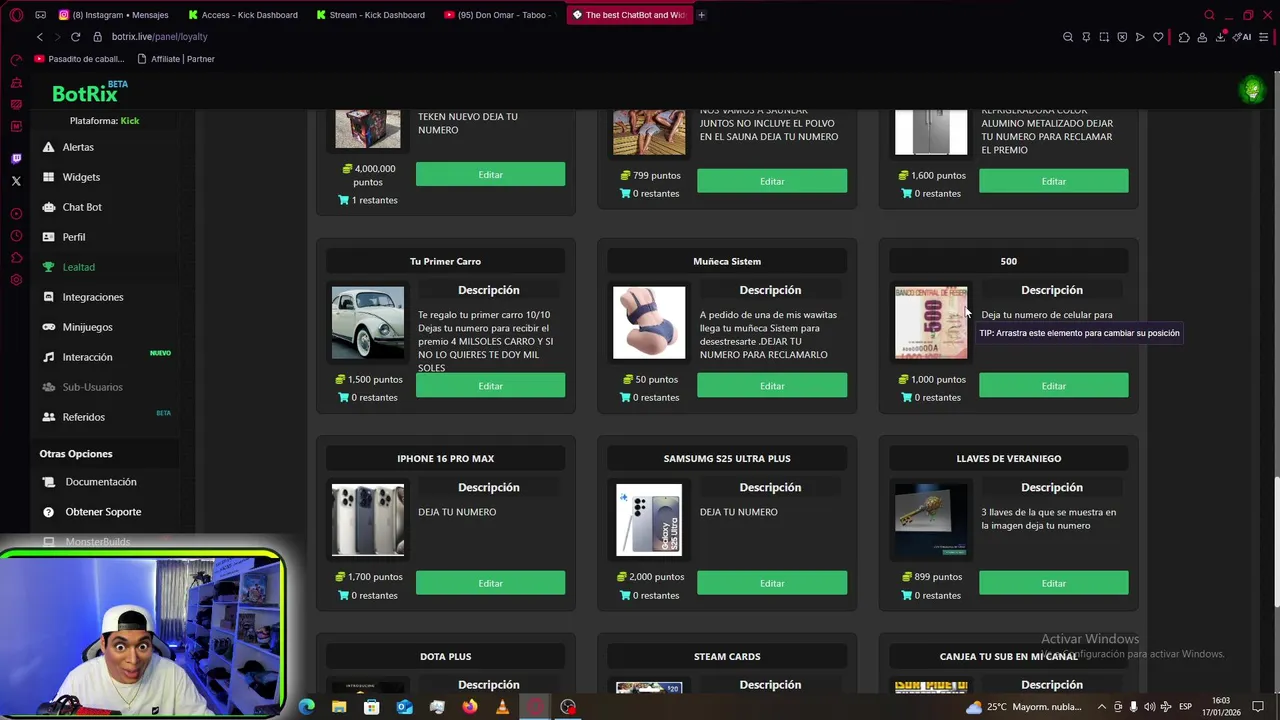Screen dimensions: 1280x720
Task: Open the Affiliate | Partner bookmark
Action: coord(176,59)
